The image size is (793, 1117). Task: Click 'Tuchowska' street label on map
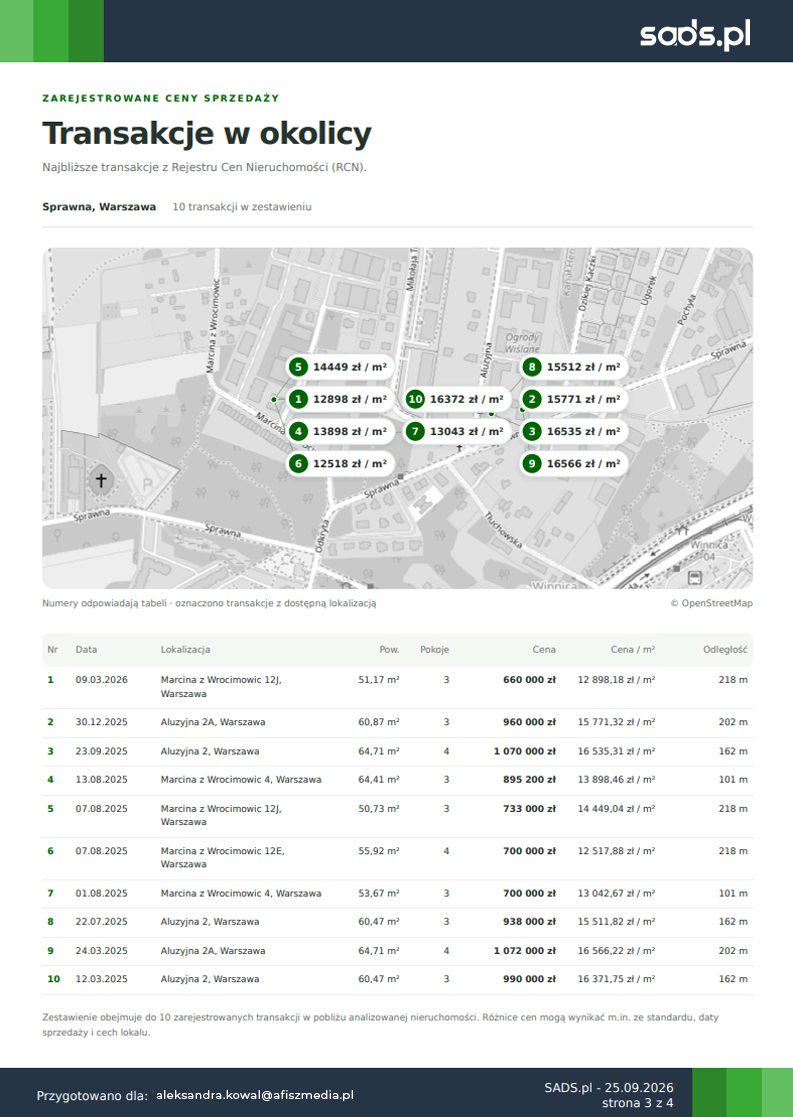pos(504,530)
